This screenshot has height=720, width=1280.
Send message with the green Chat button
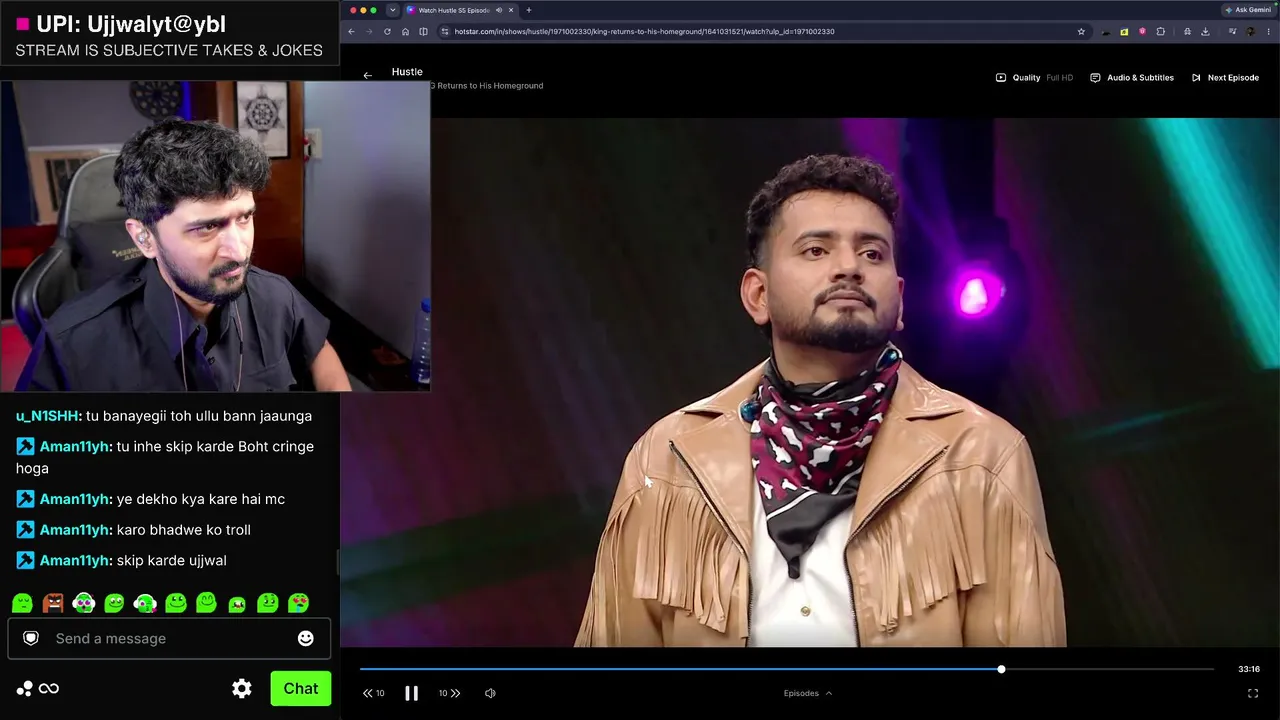301,688
